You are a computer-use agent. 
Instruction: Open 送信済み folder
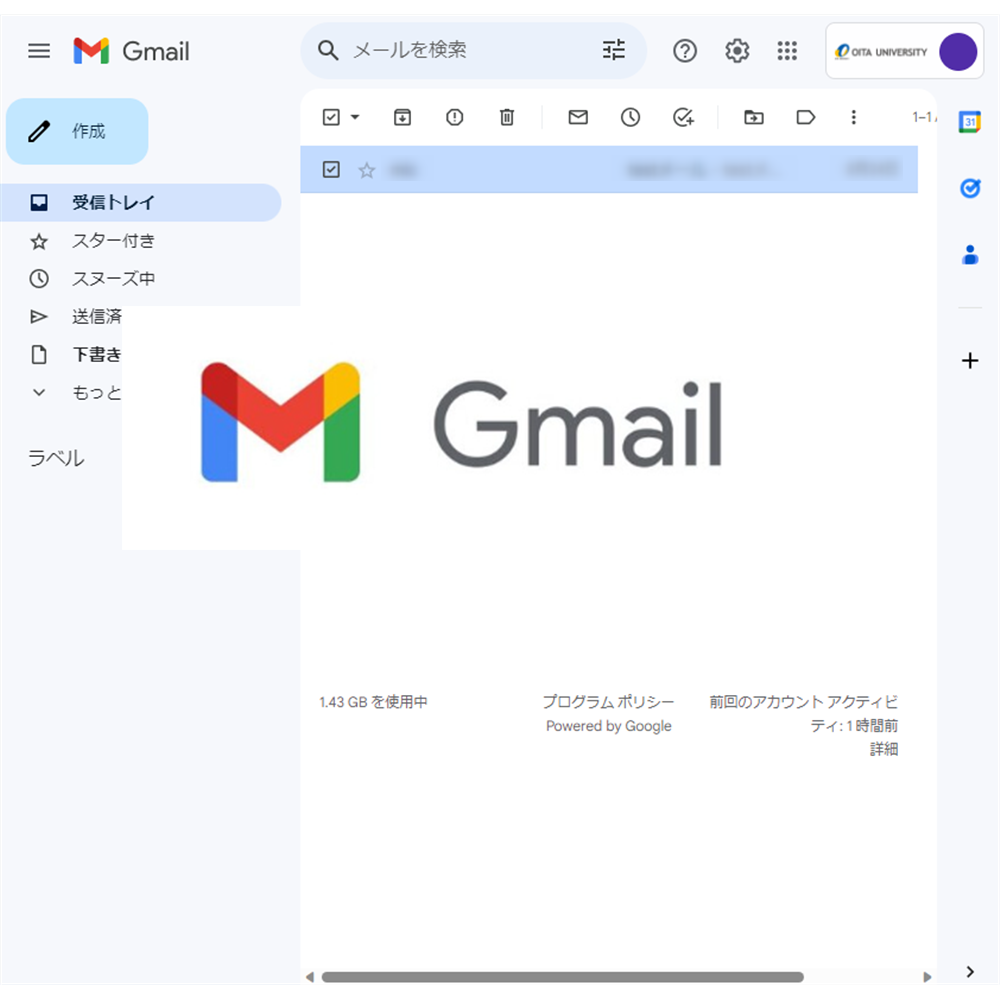click(77, 316)
